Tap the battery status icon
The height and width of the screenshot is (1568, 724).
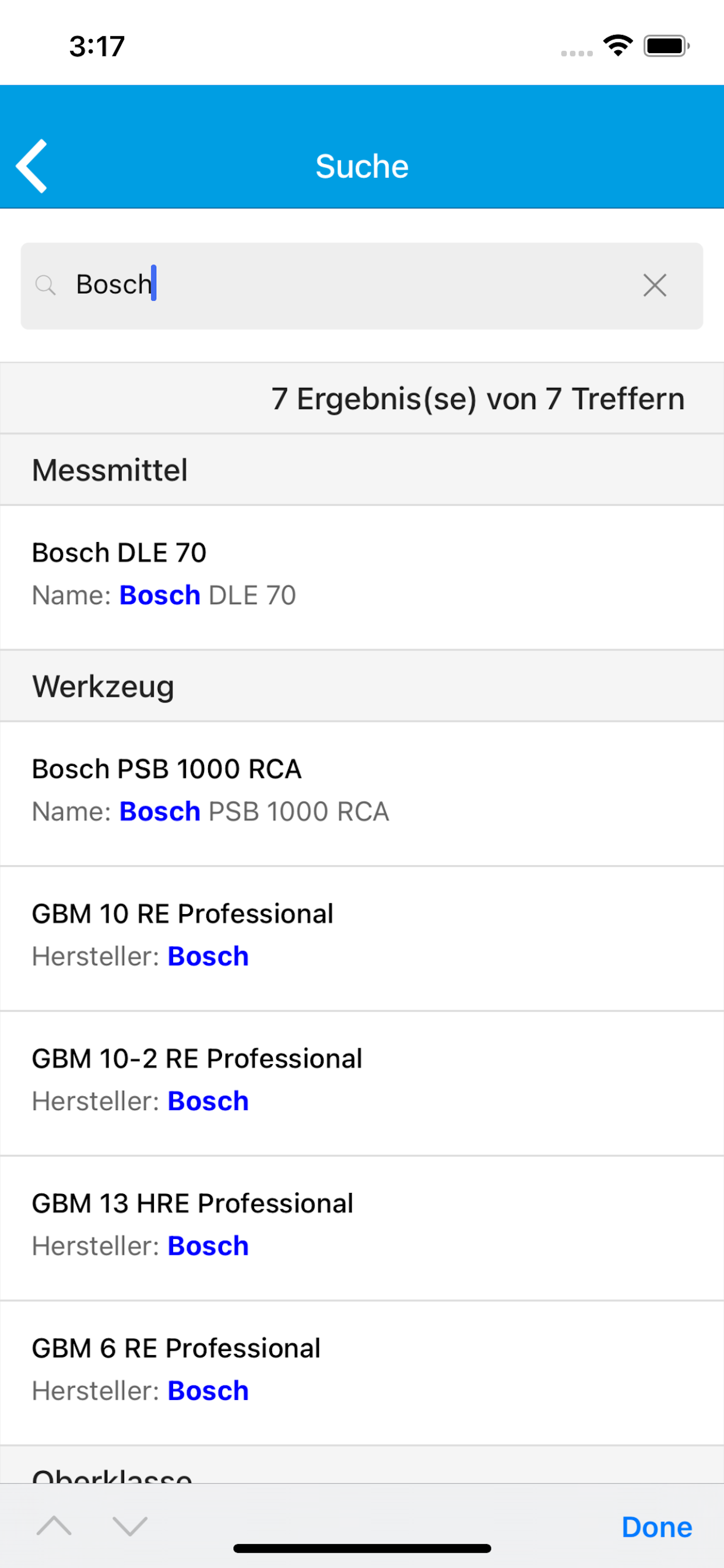(667, 45)
